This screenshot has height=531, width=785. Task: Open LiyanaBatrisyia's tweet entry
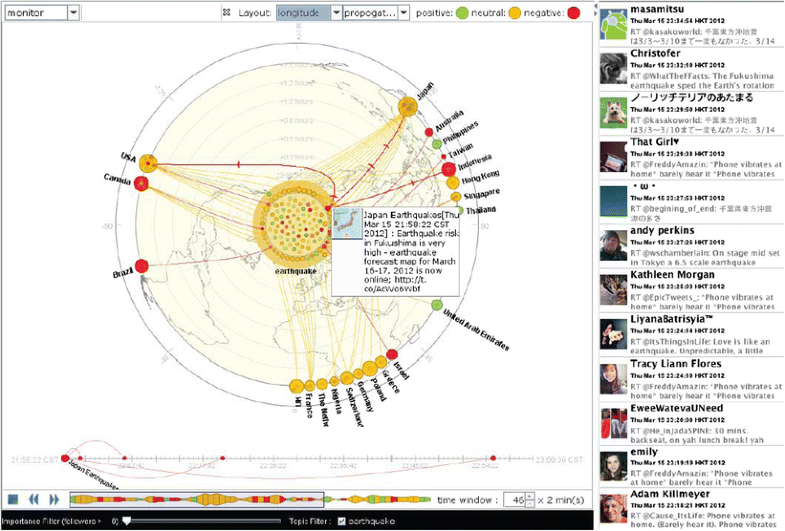(692, 334)
